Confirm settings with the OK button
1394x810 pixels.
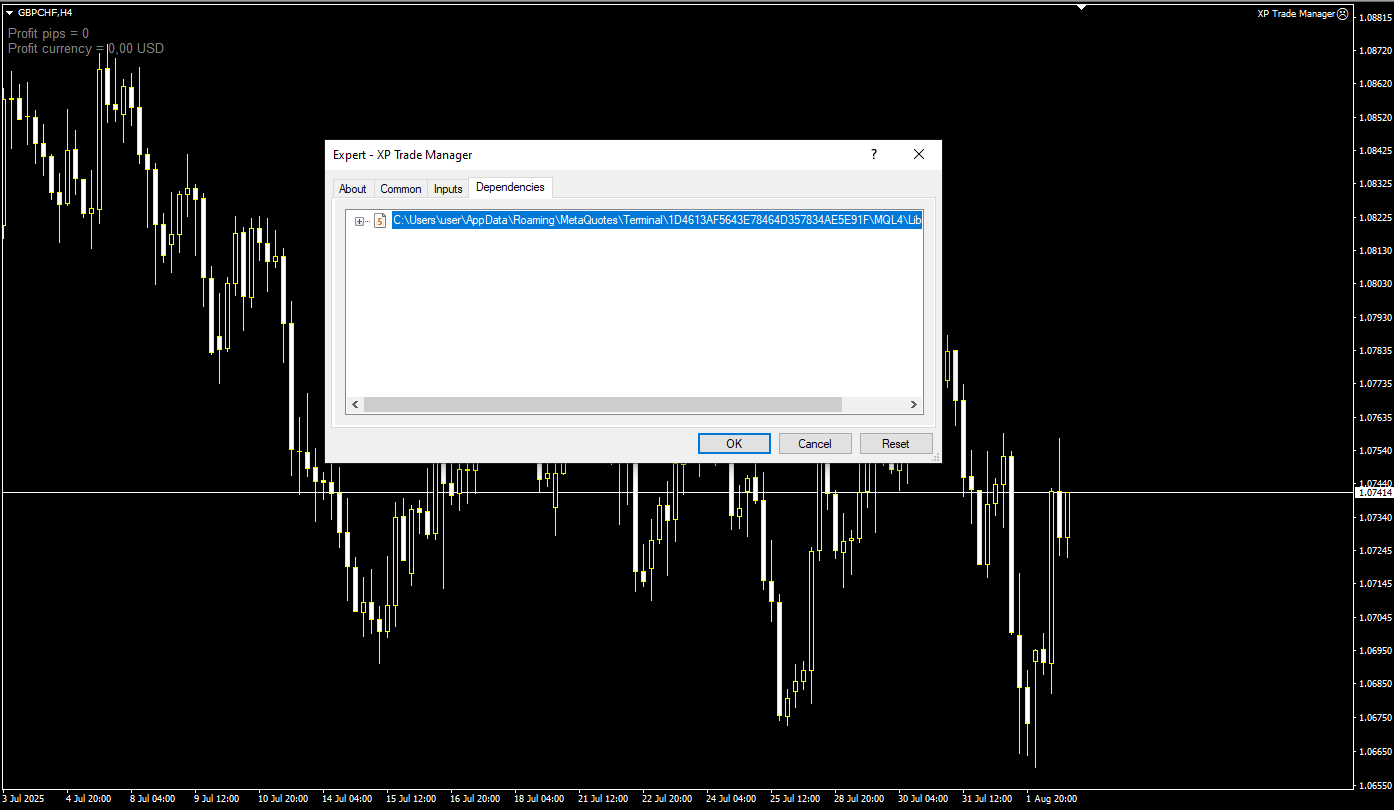point(734,443)
